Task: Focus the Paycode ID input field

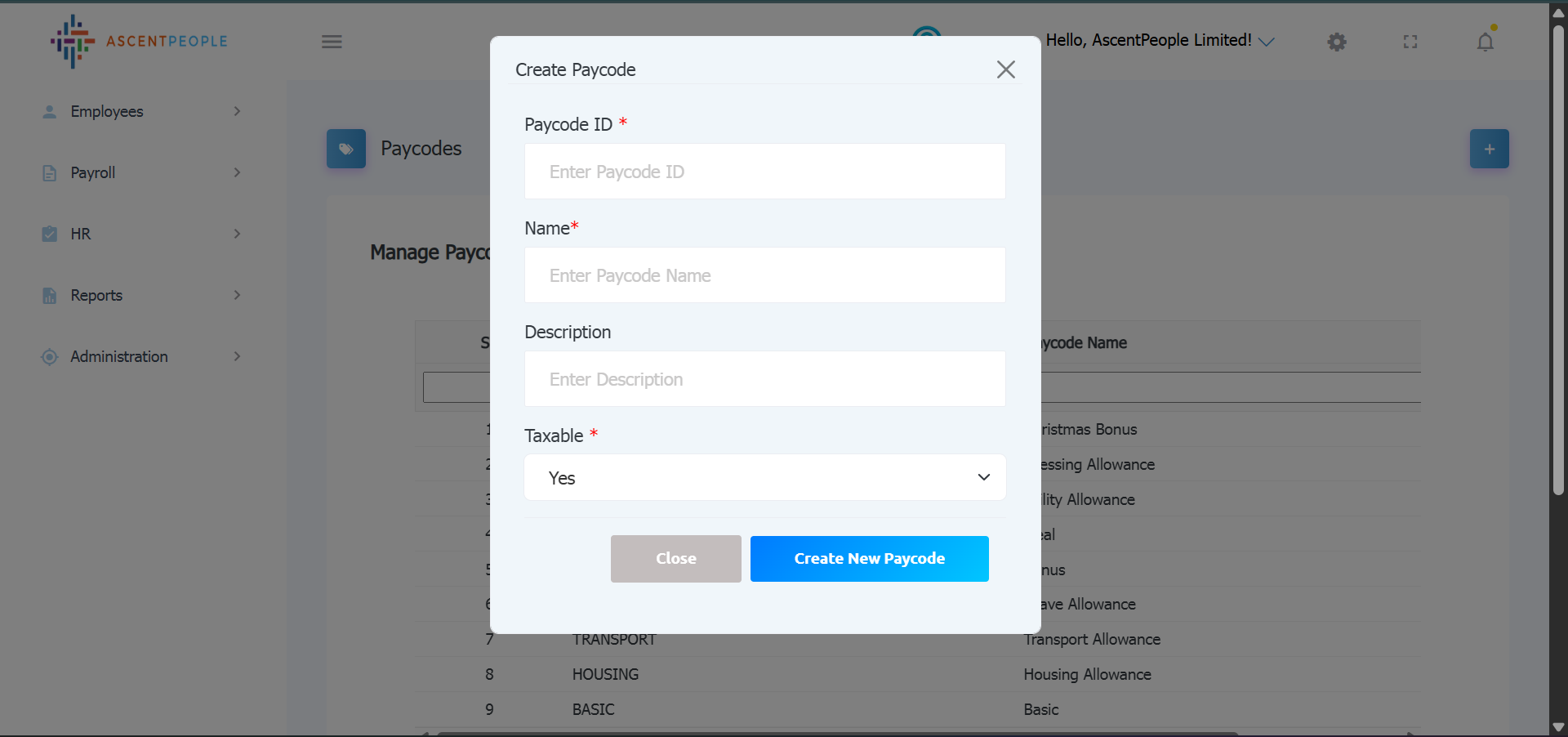Action: click(x=765, y=172)
